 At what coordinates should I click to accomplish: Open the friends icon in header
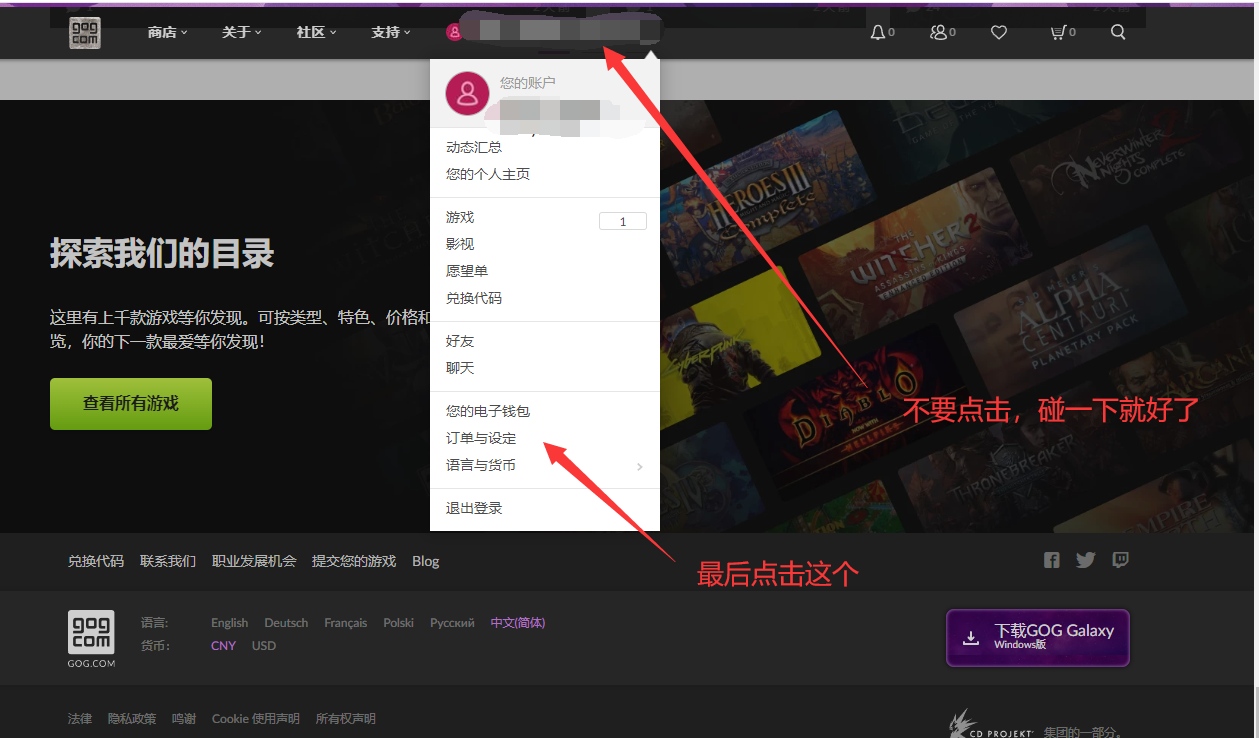point(938,32)
